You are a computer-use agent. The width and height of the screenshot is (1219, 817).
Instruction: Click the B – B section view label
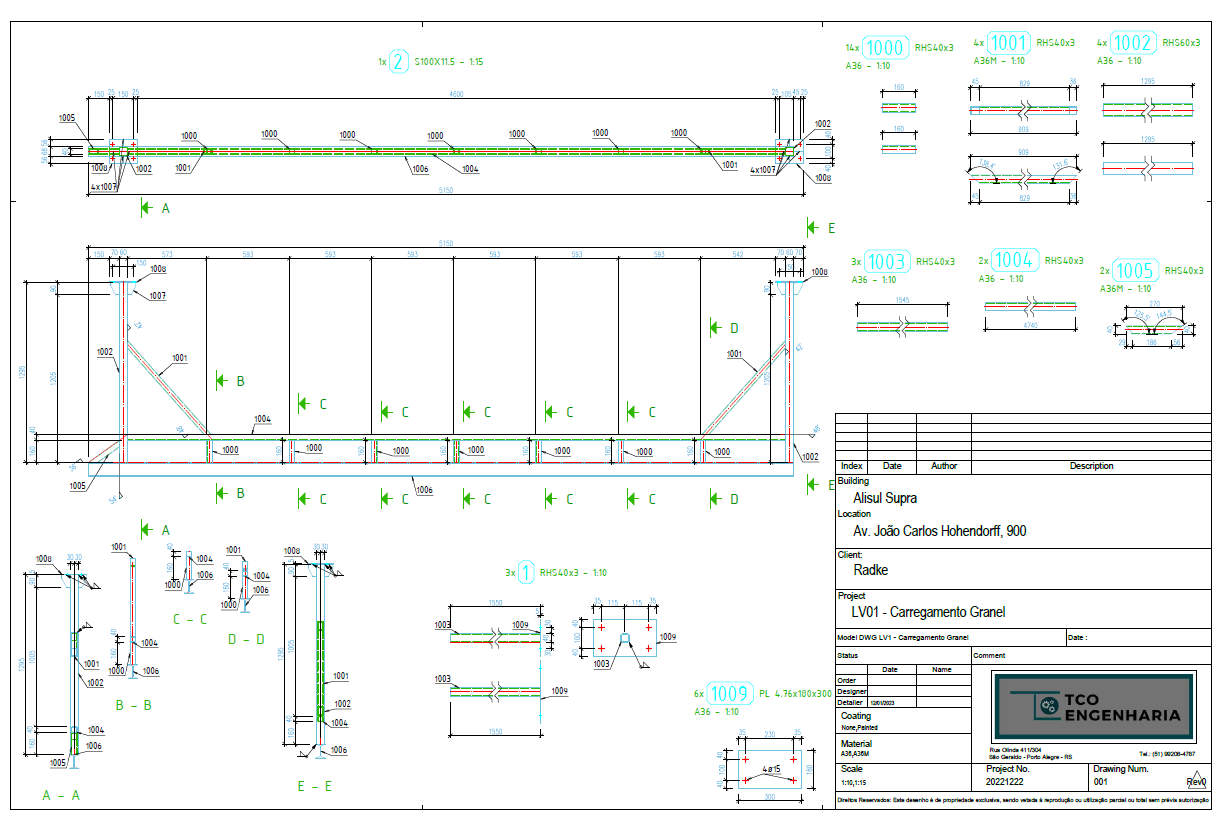(x=133, y=705)
